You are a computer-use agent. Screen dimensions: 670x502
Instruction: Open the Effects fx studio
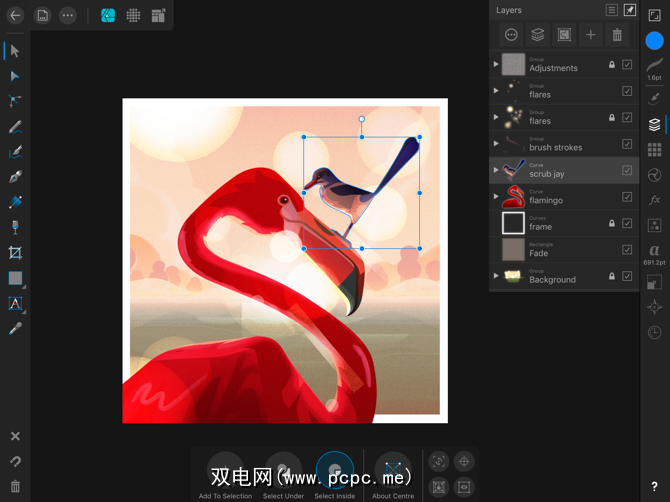(x=654, y=200)
